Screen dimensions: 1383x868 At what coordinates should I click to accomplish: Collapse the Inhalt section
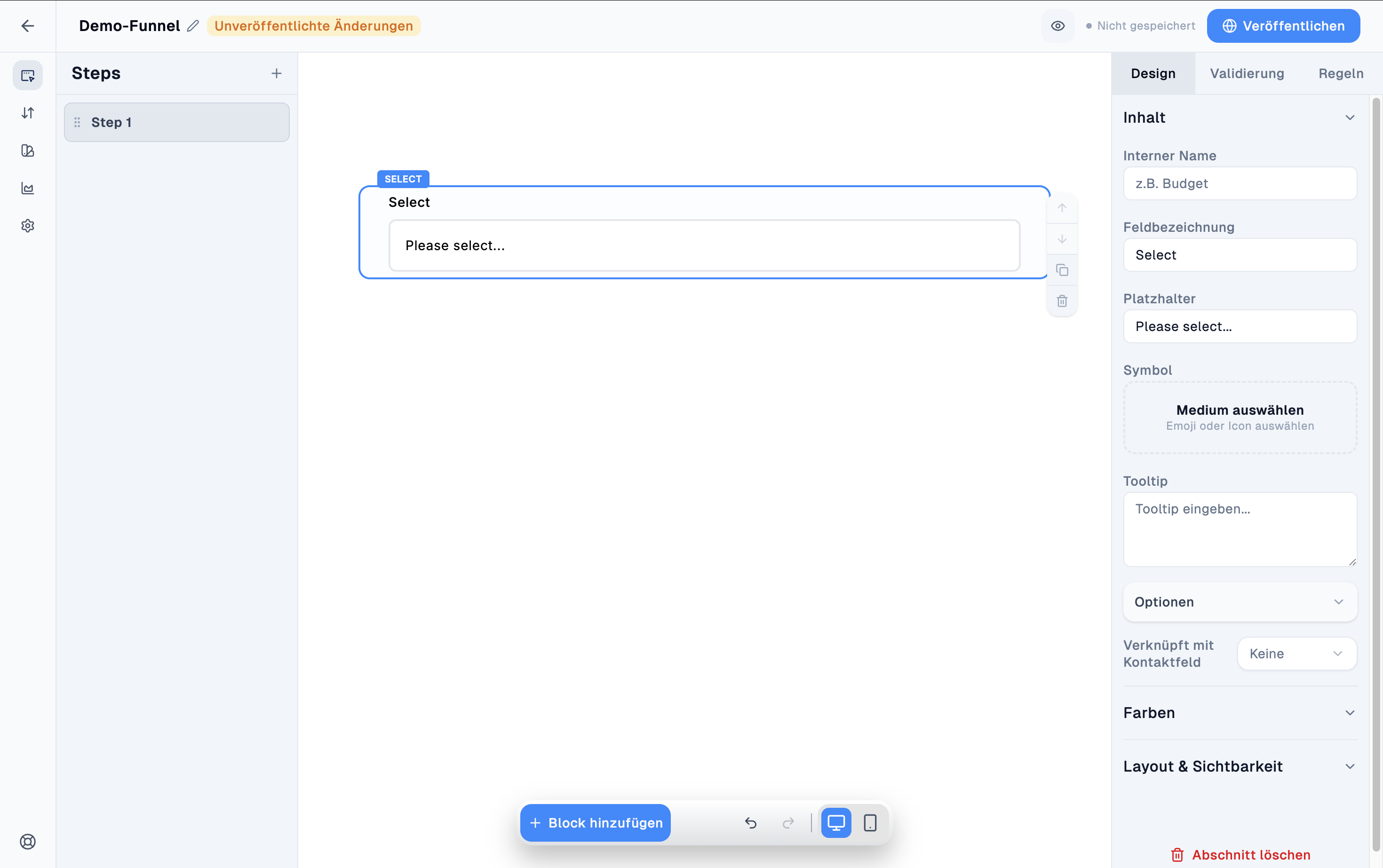tap(1240, 118)
